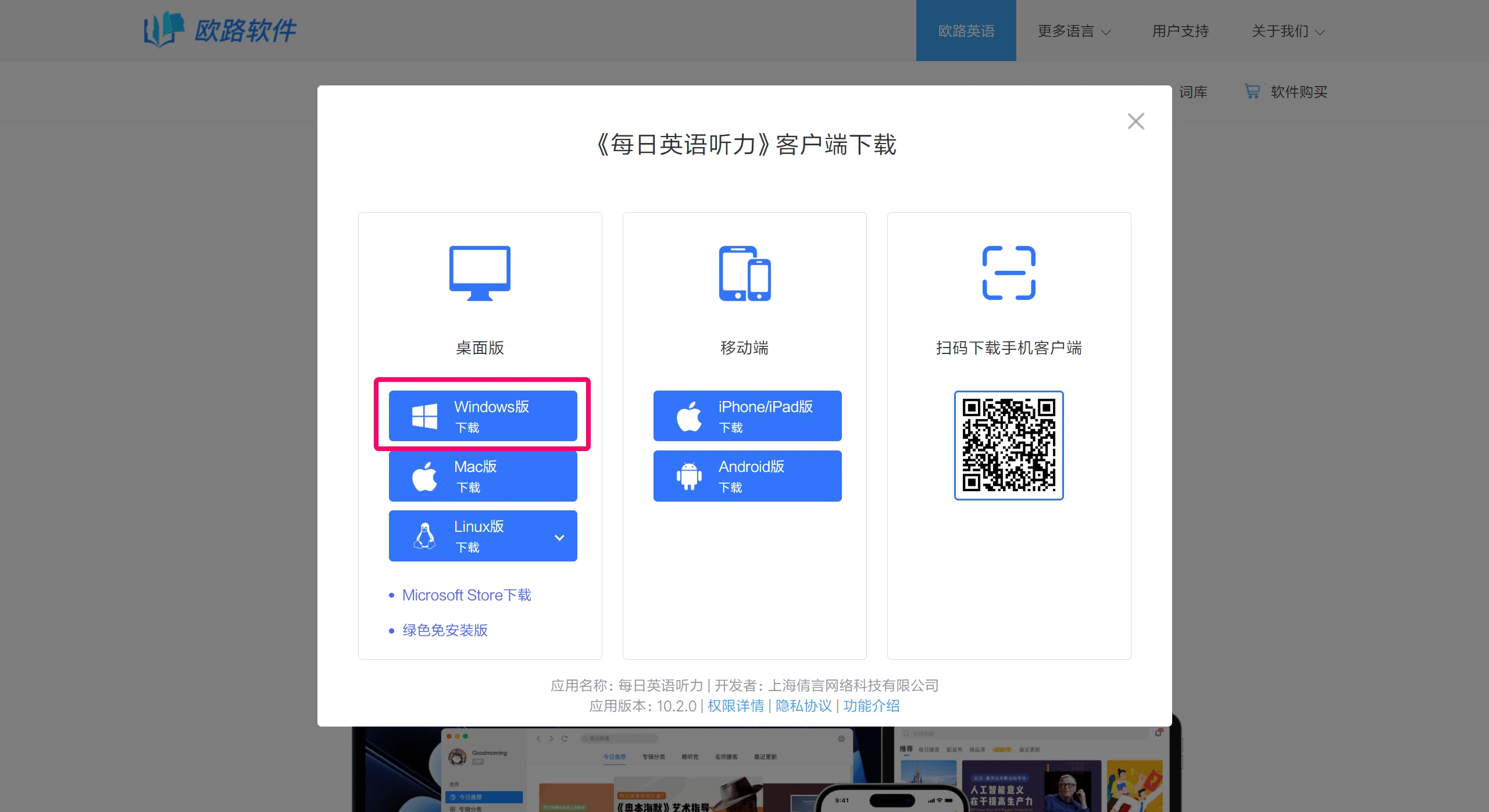
Task: Expand the Linux版 download options chevron
Action: 560,537
